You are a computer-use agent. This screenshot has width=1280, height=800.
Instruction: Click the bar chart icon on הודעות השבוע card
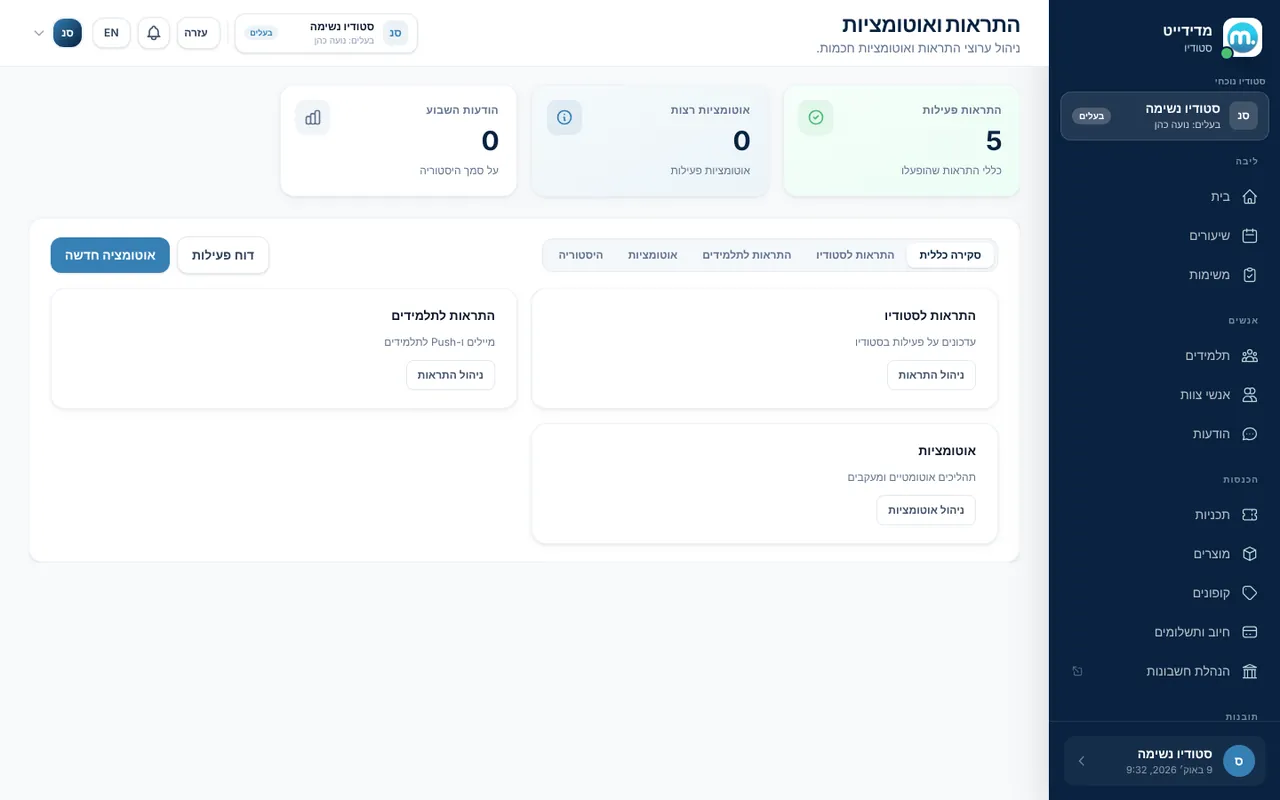313,117
